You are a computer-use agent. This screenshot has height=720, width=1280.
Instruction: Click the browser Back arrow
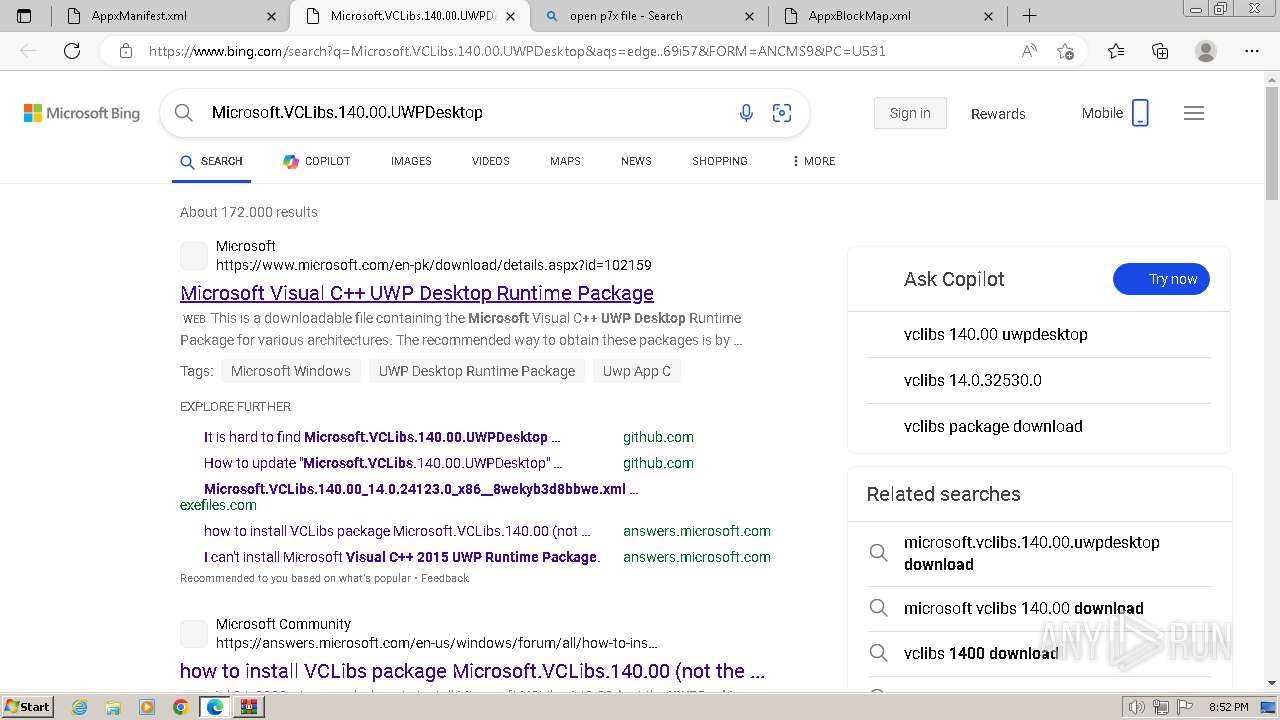[x=28, y=51]
